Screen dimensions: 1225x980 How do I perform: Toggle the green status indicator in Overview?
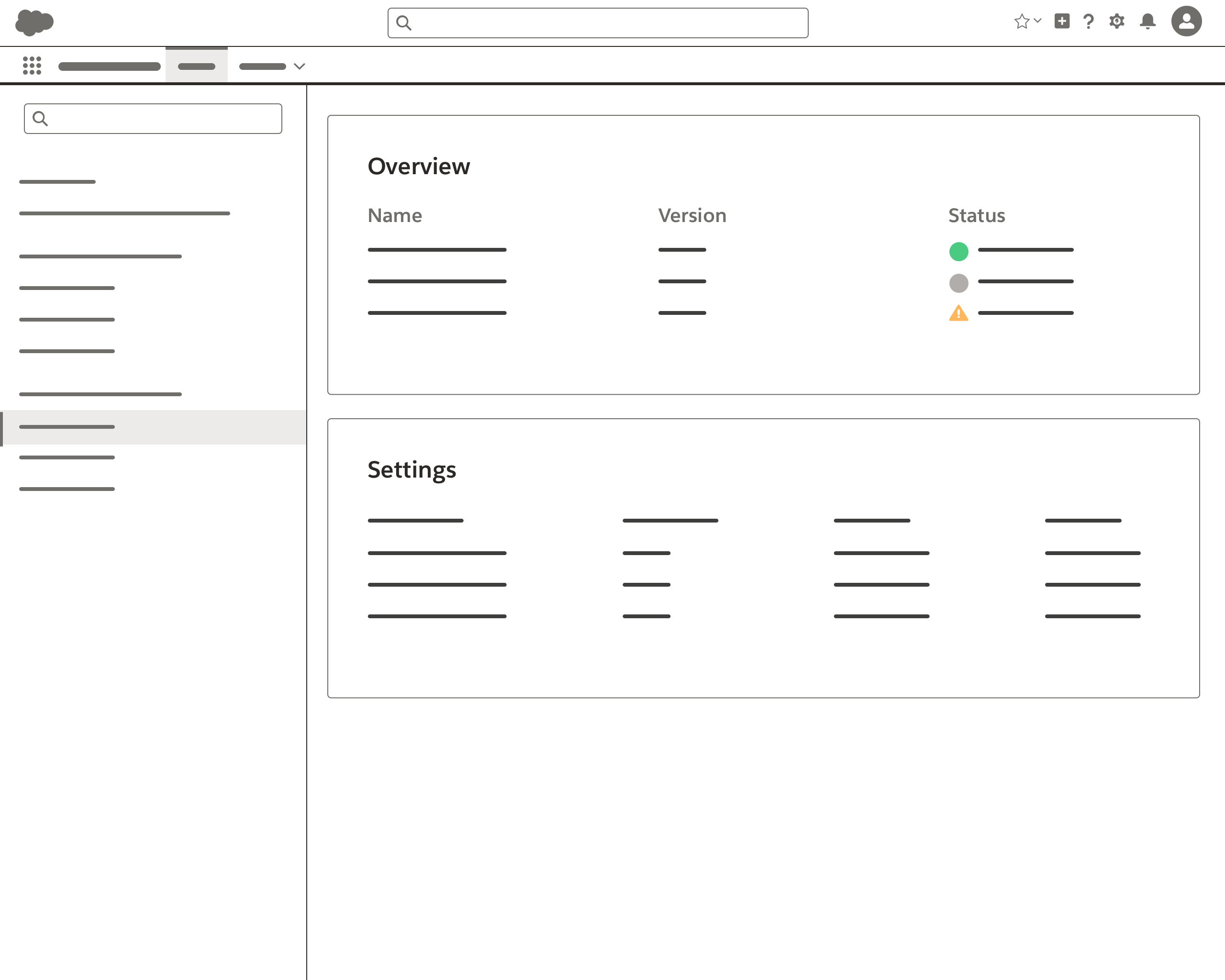[958, 251]
